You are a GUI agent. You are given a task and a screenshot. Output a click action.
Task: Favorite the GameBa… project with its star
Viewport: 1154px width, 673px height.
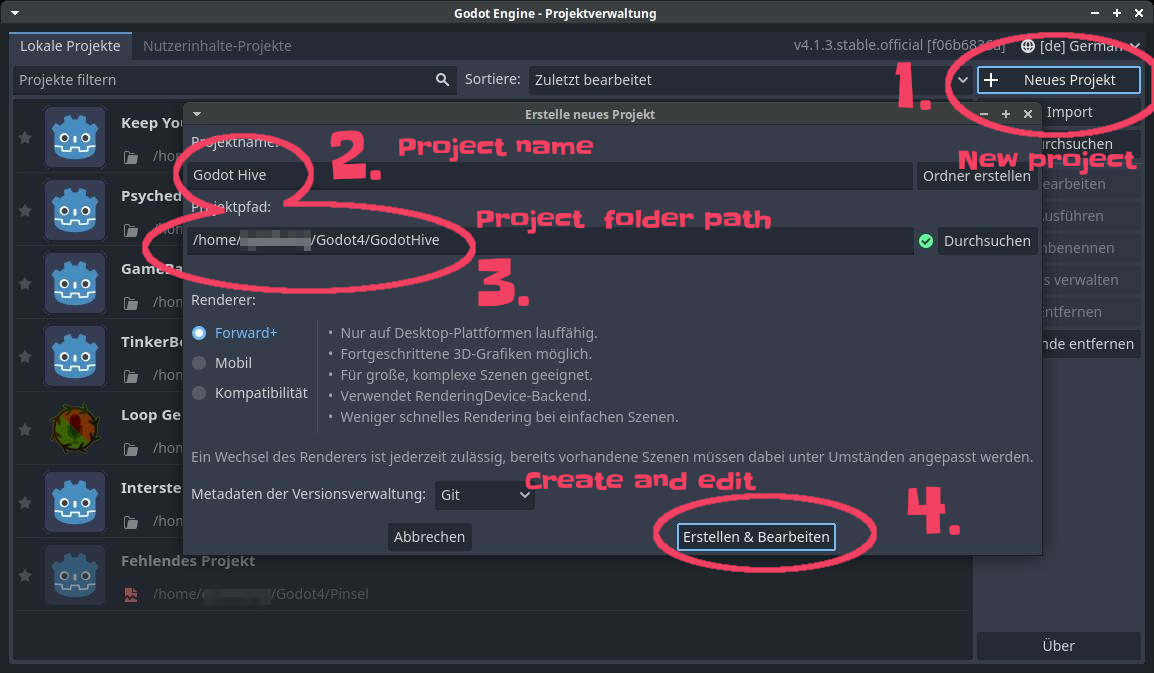pyautogui.click(x=25, y=283)
